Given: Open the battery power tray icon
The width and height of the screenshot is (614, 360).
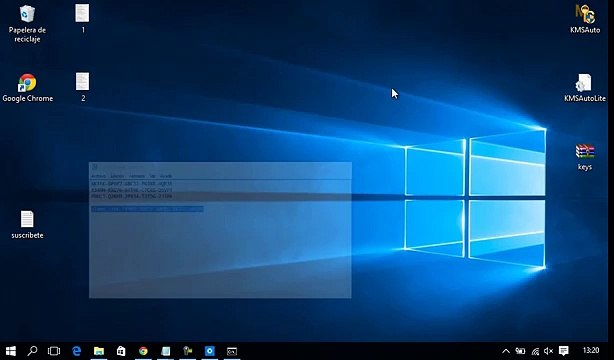Looking at the screenshot, I should tap(520, 351).
